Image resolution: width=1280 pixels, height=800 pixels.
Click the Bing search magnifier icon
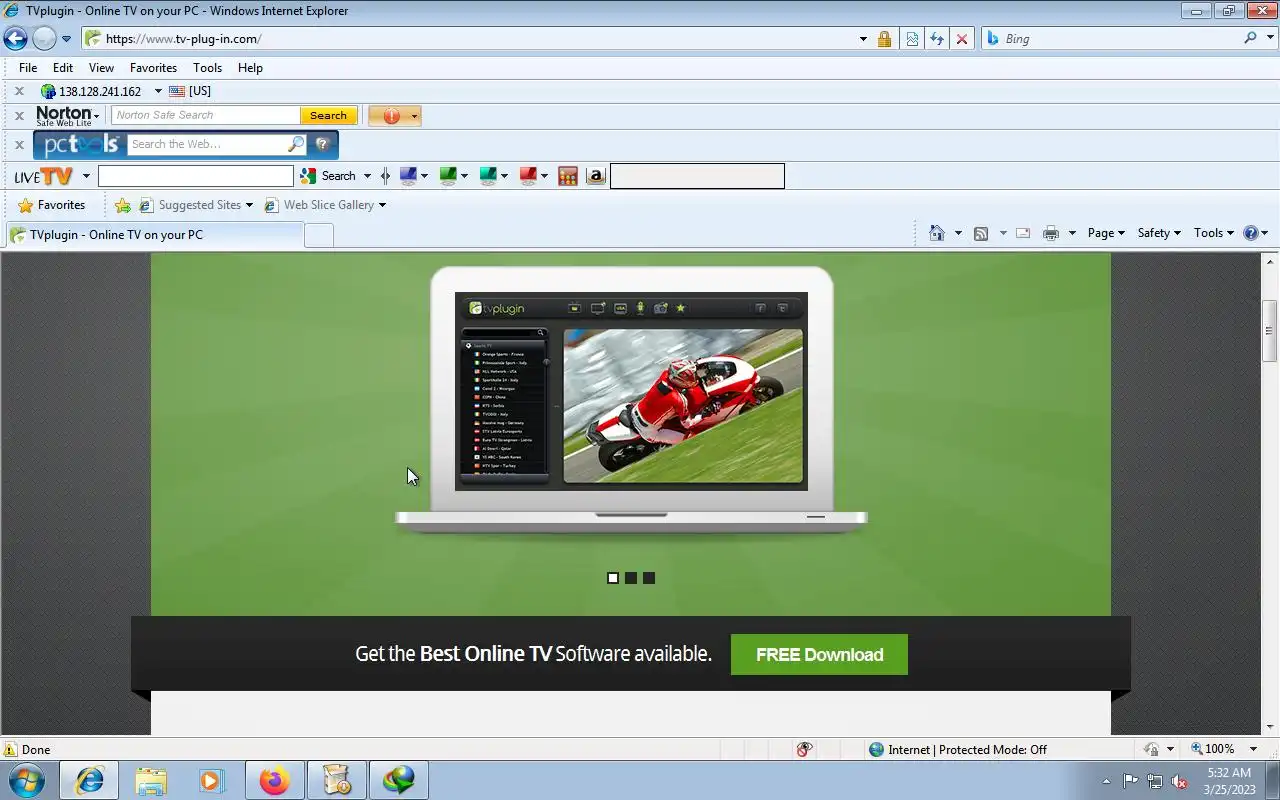pos(1250,38)
